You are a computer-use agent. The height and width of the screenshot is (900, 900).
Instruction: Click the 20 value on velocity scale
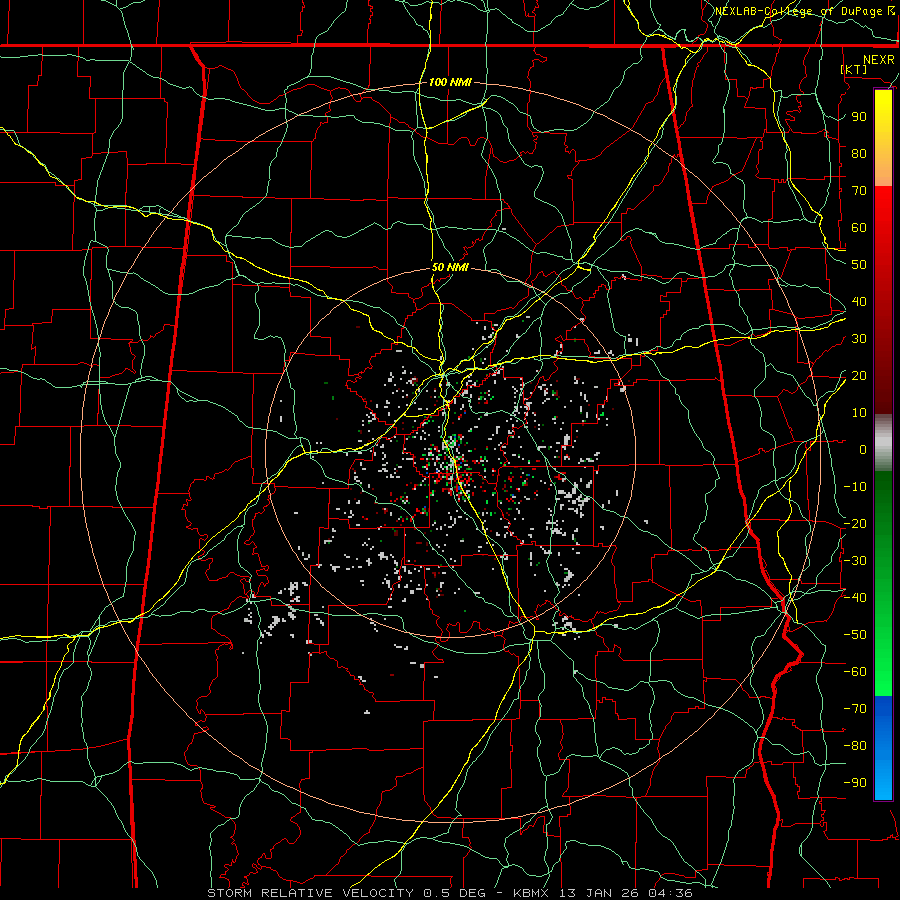coord(859,375)
